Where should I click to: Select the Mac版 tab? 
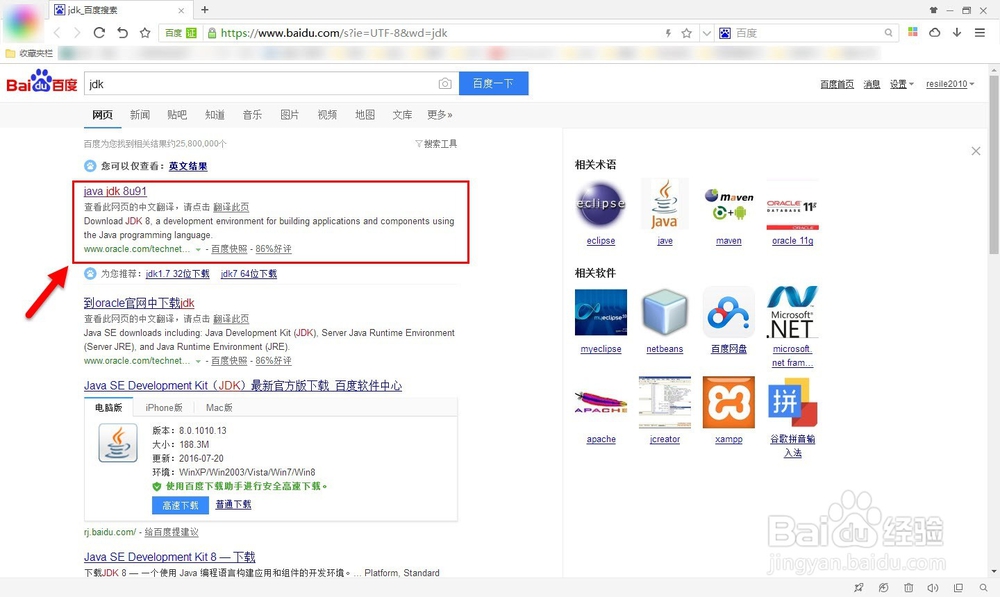coord(219,408)
